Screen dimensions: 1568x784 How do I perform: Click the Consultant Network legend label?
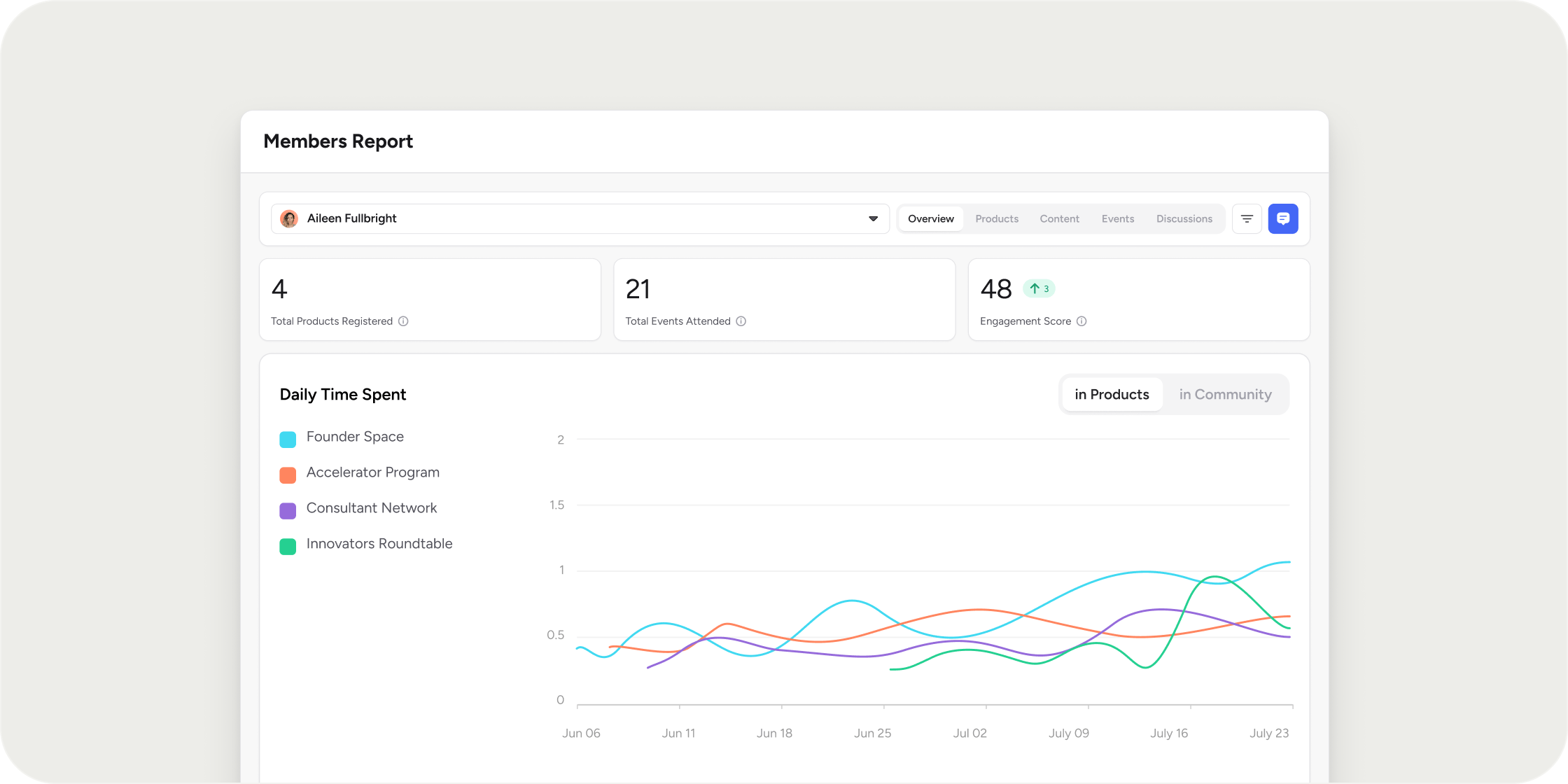coord(372,508)
